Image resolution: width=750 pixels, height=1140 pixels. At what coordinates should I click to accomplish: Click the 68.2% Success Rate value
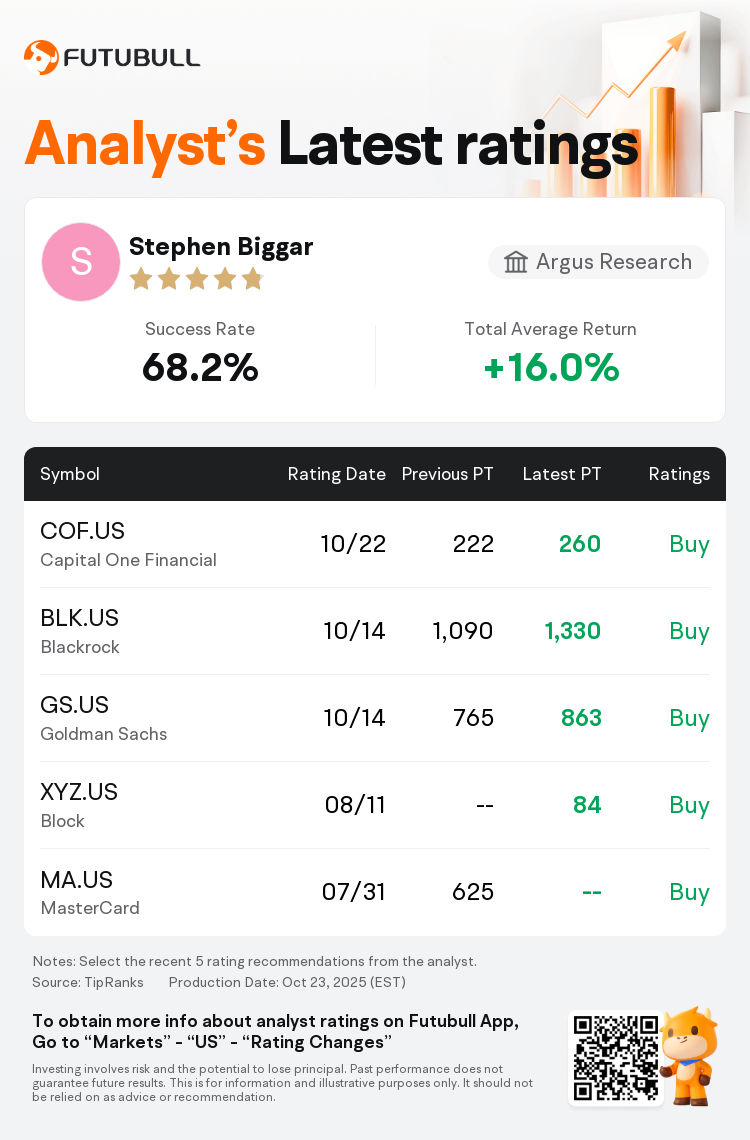click(200, 369)
